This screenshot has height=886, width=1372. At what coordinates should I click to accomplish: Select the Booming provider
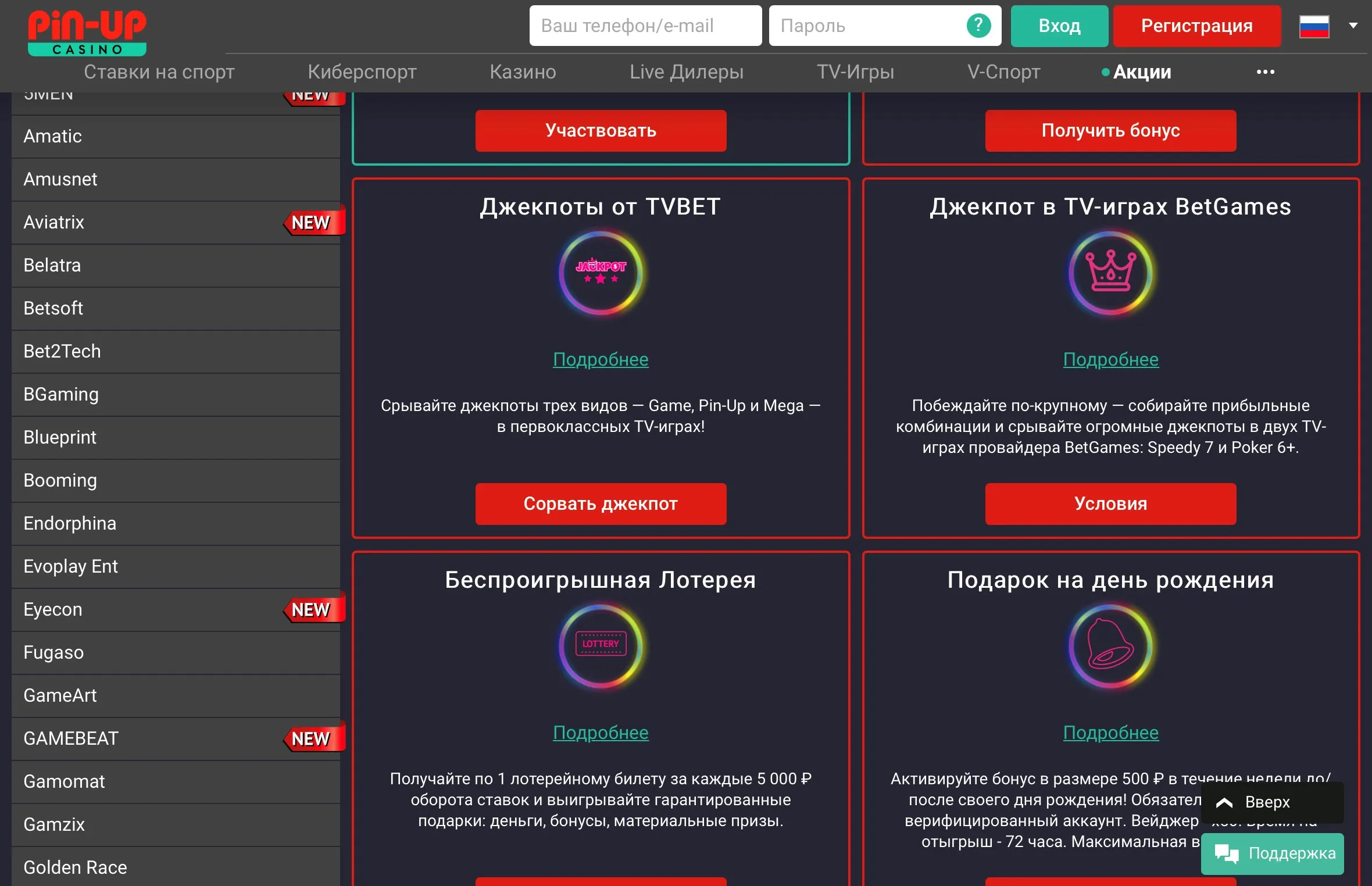176,480
